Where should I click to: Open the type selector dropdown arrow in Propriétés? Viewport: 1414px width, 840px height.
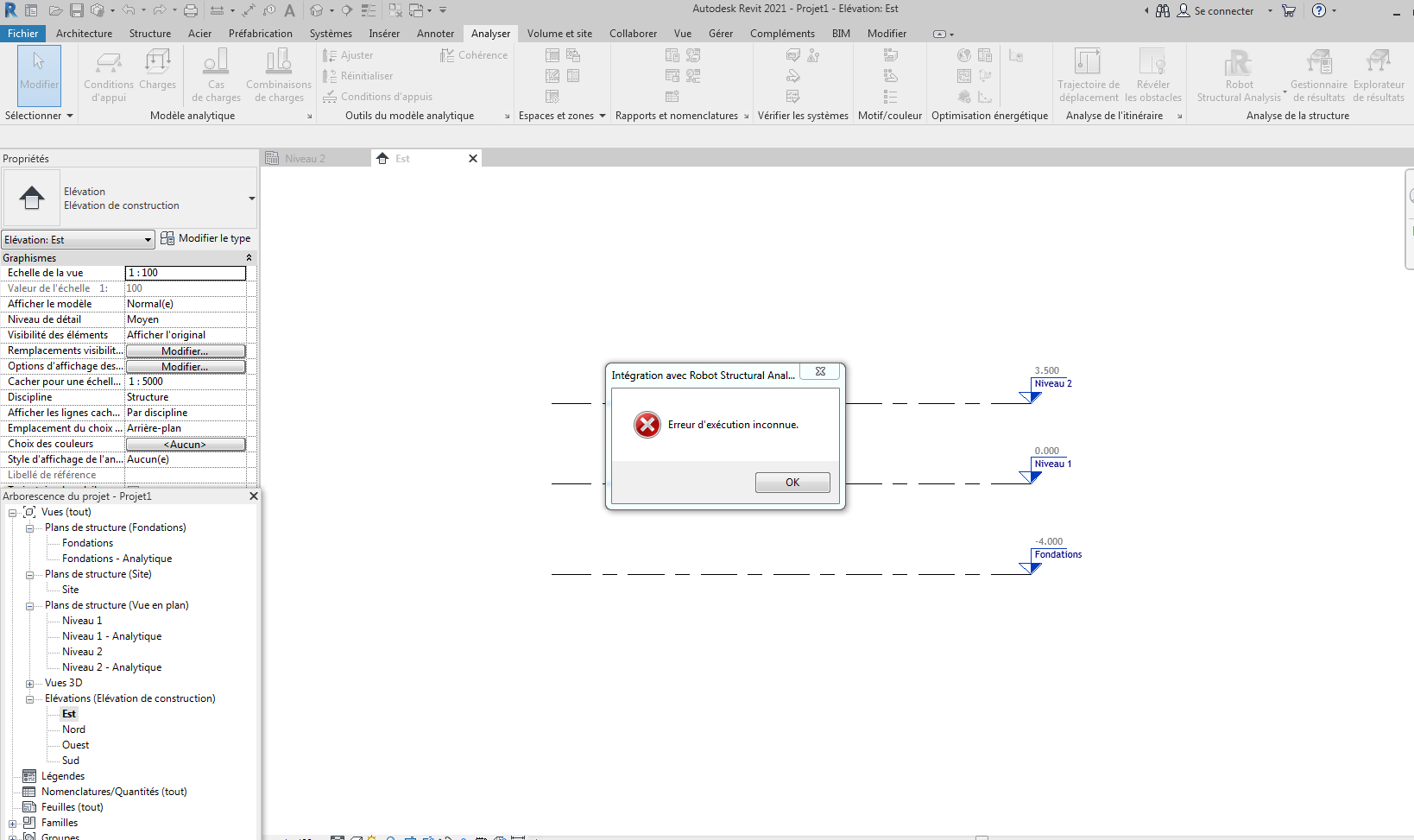[x=251, y=198]
